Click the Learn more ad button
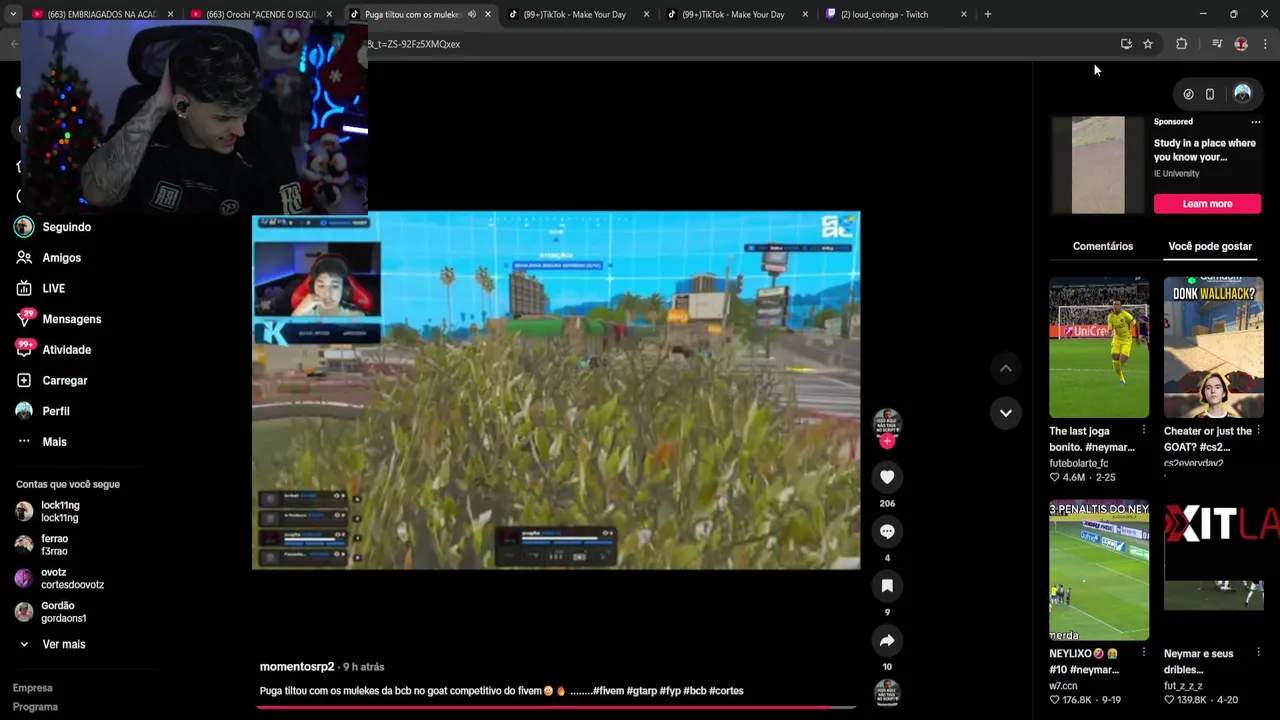This screenshot has height=720, width=1280. (x=1207, y=204)
